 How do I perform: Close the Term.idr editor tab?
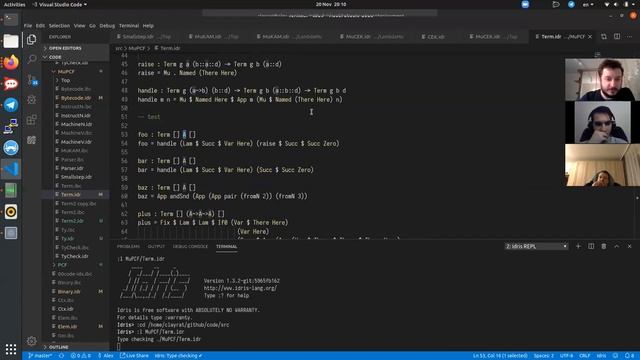coord(590,37)
